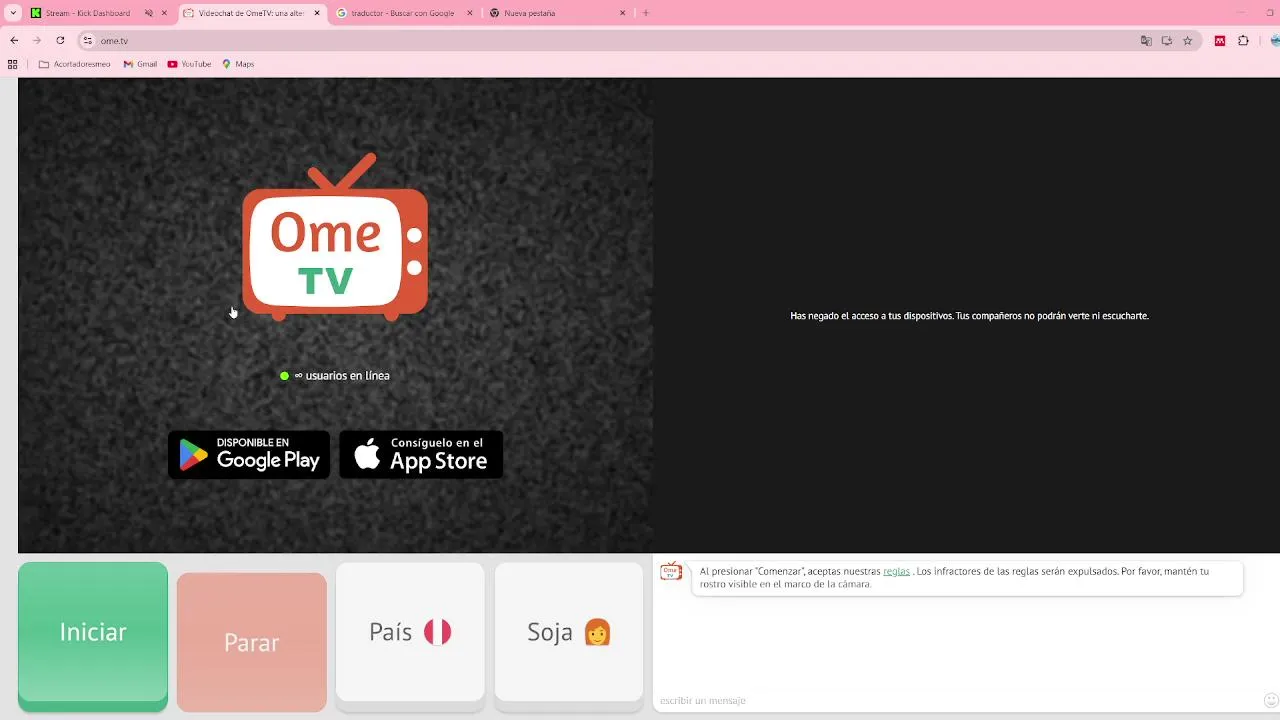Reload the ome.tv page

click(60, 41)
